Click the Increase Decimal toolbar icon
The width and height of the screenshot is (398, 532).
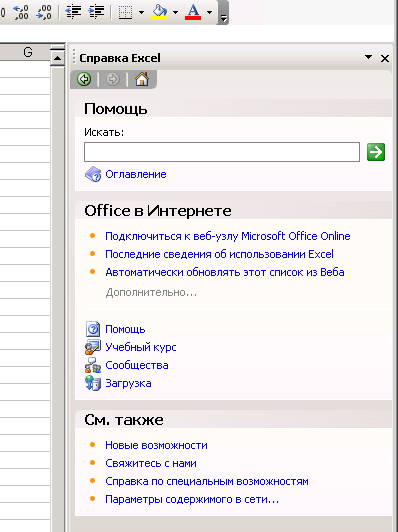[x=21, y=13]
